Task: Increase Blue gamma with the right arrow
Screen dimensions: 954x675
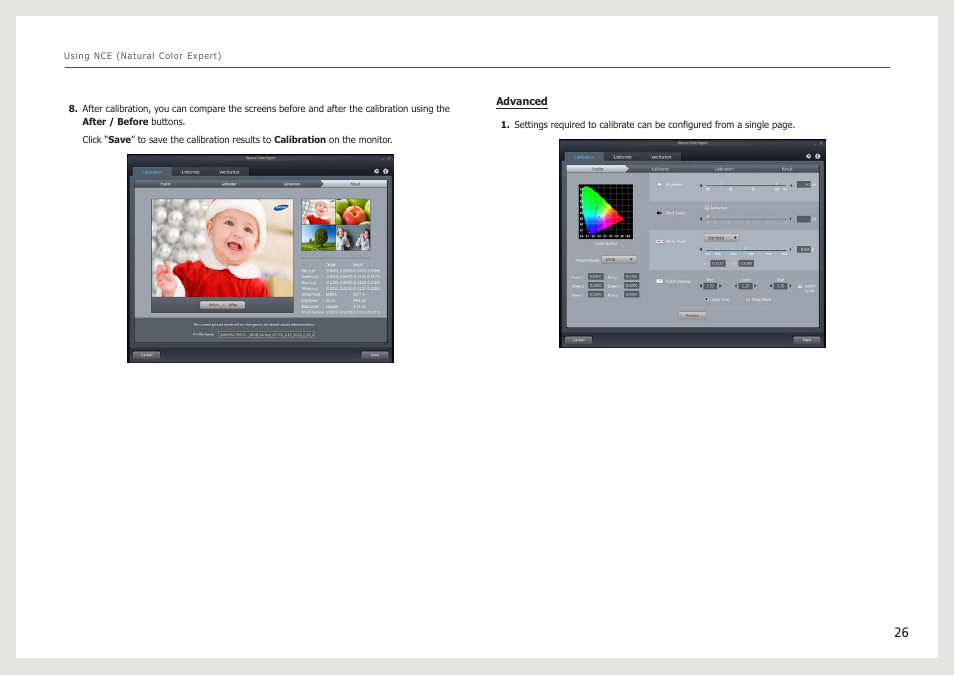Action: tap(790, 286)
